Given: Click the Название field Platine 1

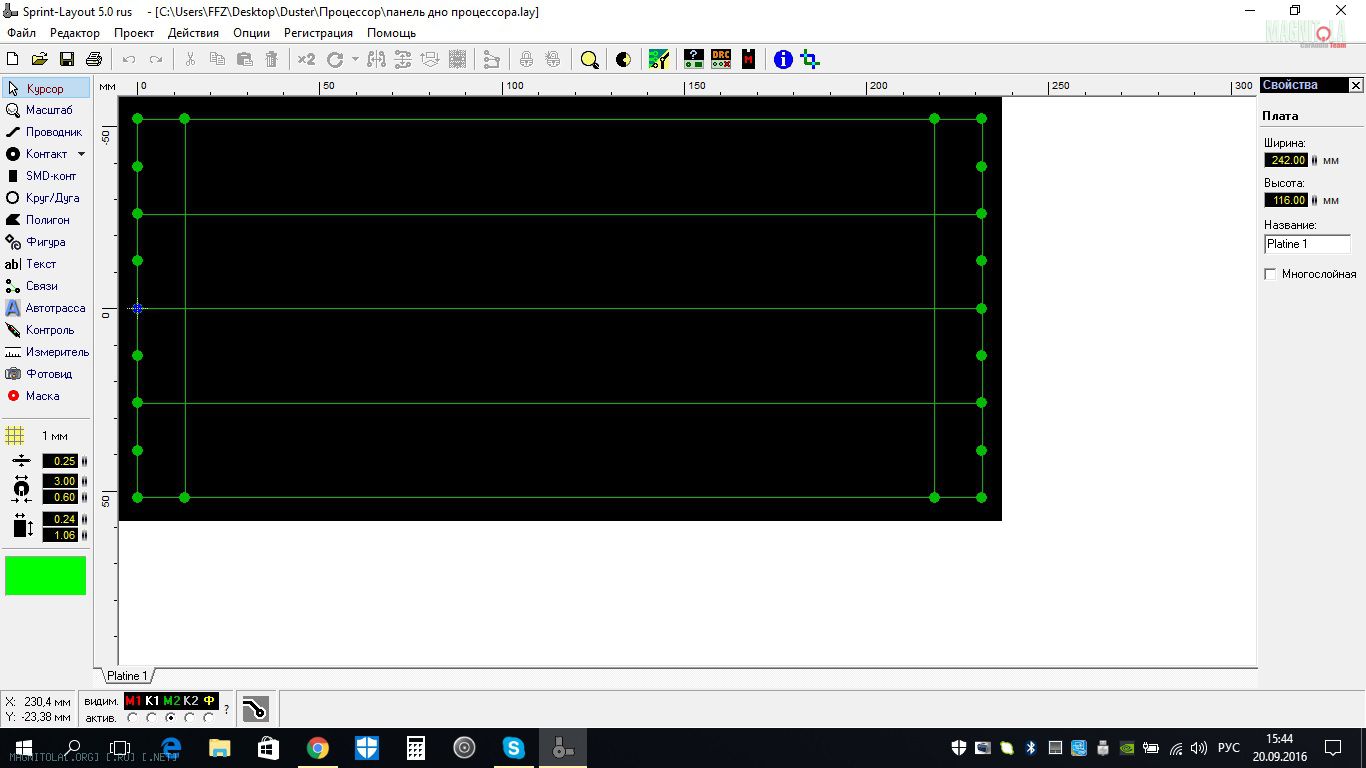Looking at the screenshot, I should point(1307,244).
